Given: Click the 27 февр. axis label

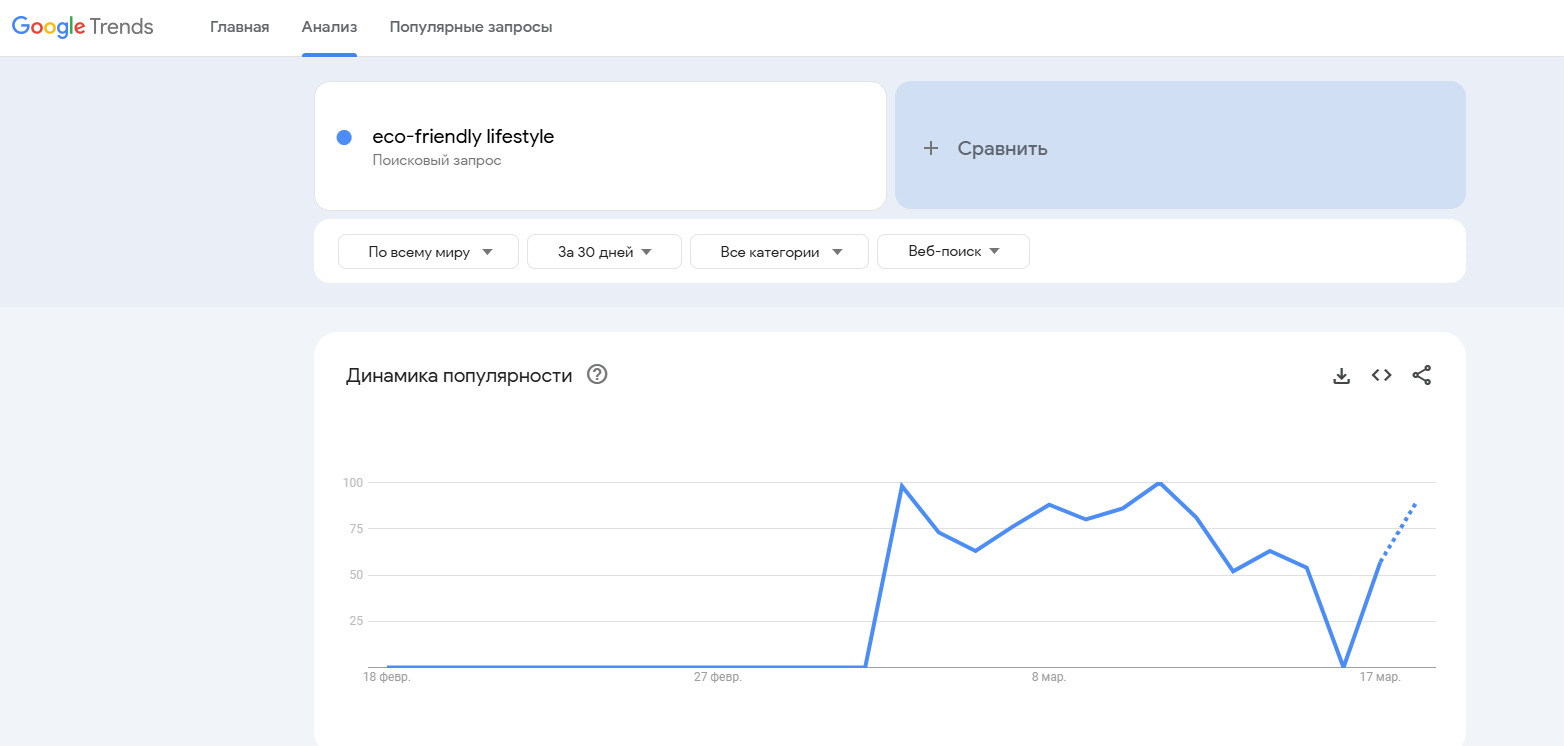Looking at the screenshot, I should tap(718, 678).
